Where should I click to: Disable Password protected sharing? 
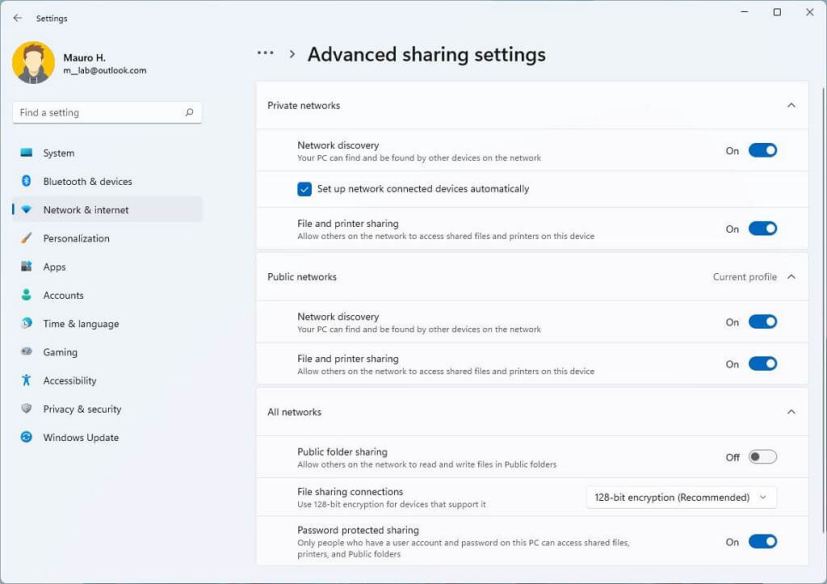(x=762, y=541)
